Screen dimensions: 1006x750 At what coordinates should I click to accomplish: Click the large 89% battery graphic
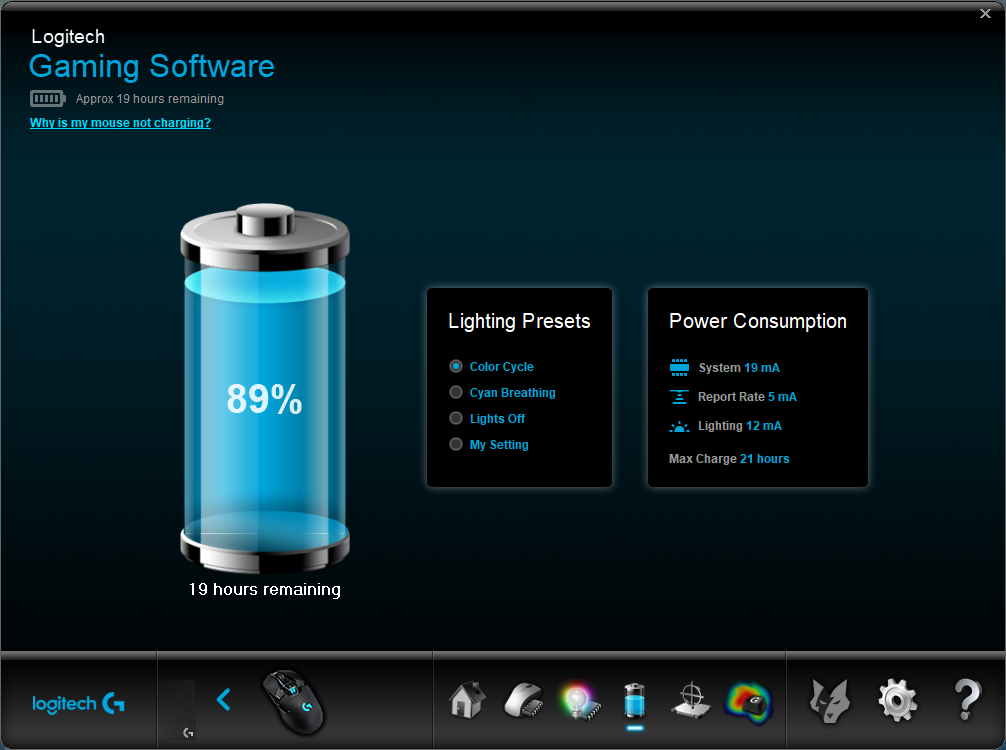pos(265,389)
